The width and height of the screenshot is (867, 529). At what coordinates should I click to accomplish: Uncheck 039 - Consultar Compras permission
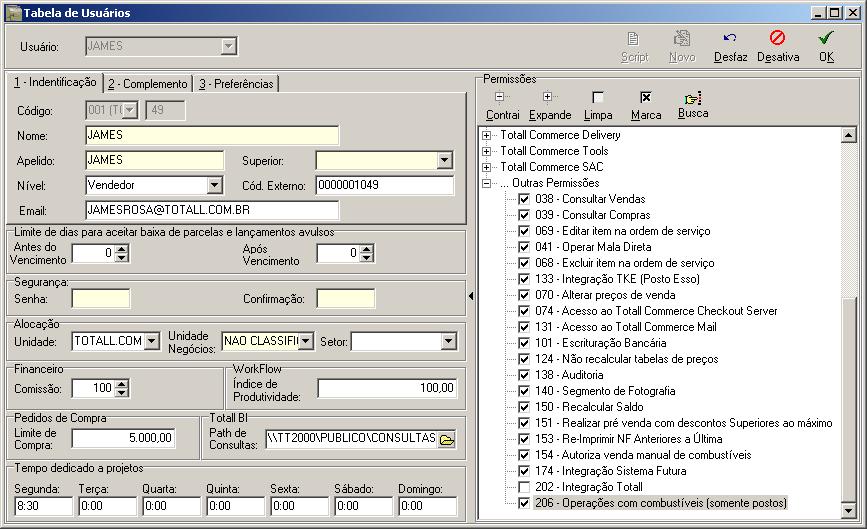click(x=524, y=215)
